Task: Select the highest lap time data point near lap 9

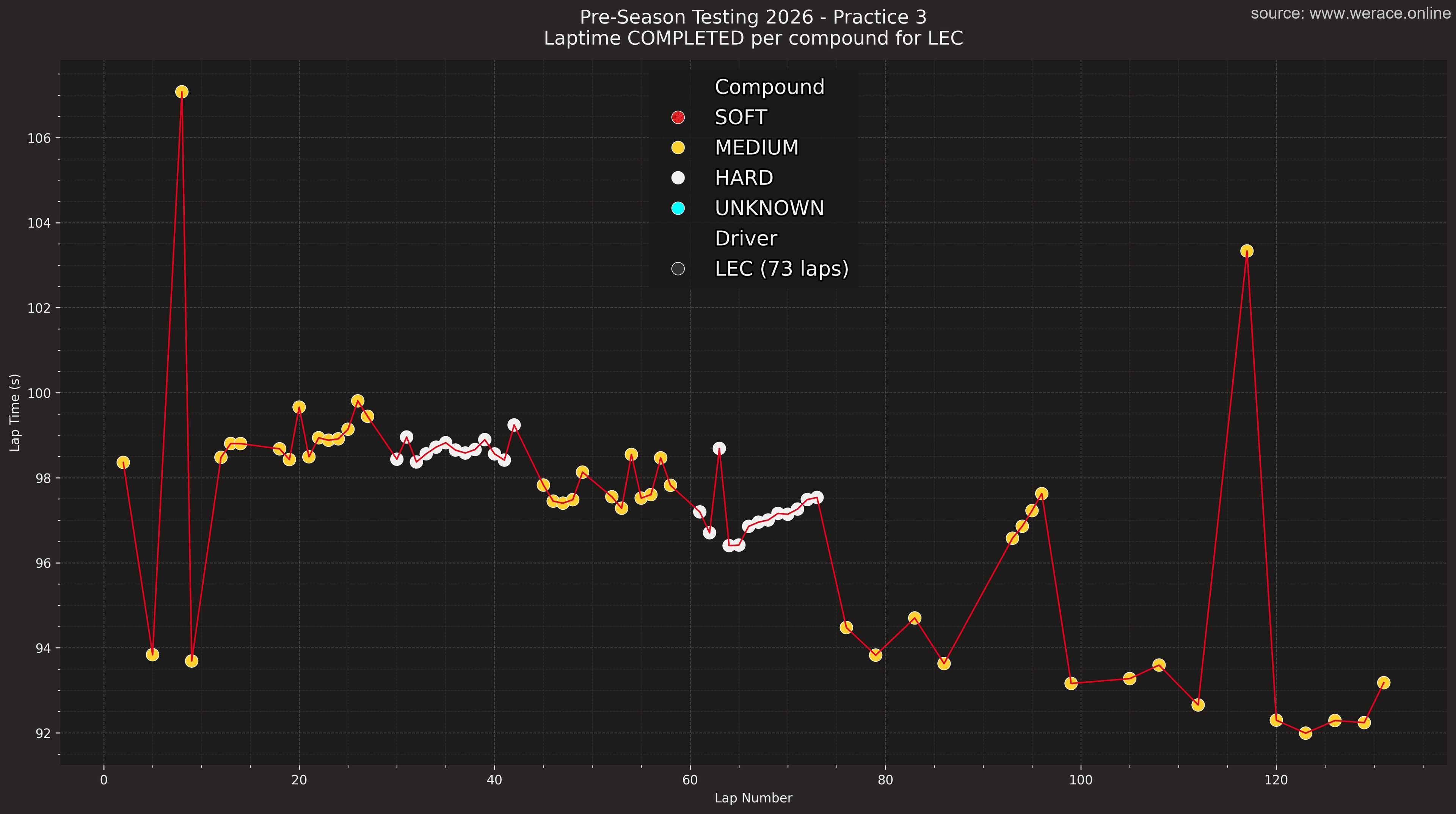Action: [x=182, y=91]
